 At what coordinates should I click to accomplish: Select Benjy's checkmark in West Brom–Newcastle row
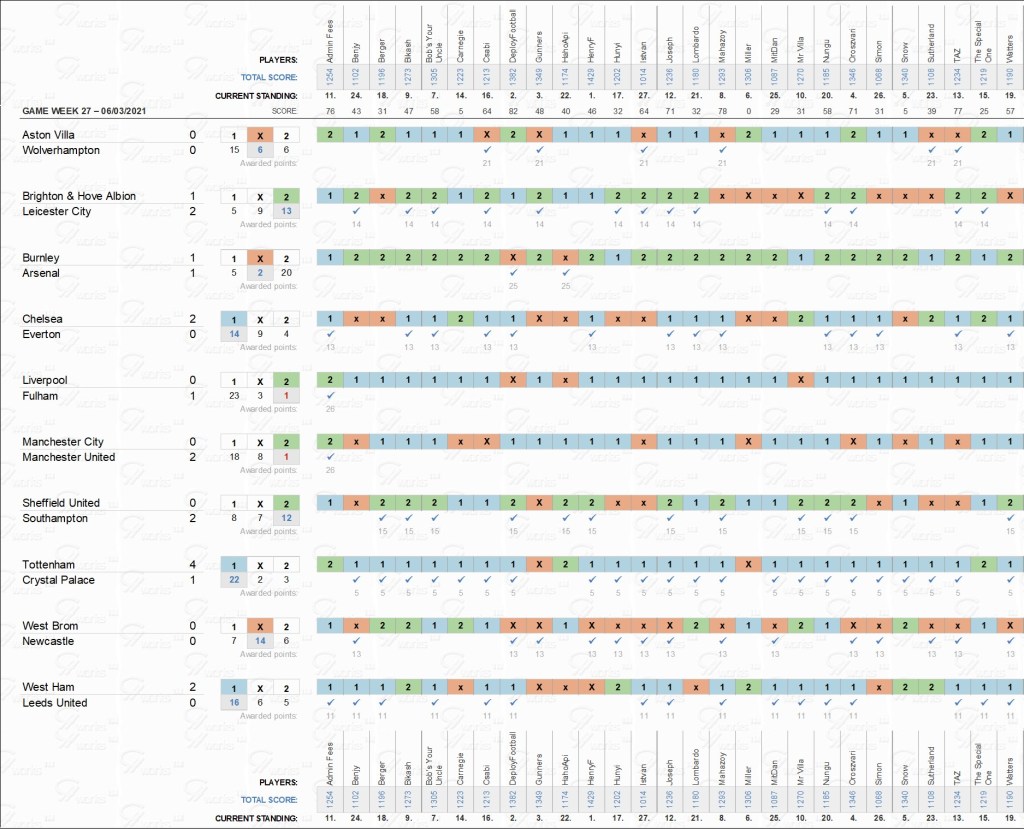(356, 642)
